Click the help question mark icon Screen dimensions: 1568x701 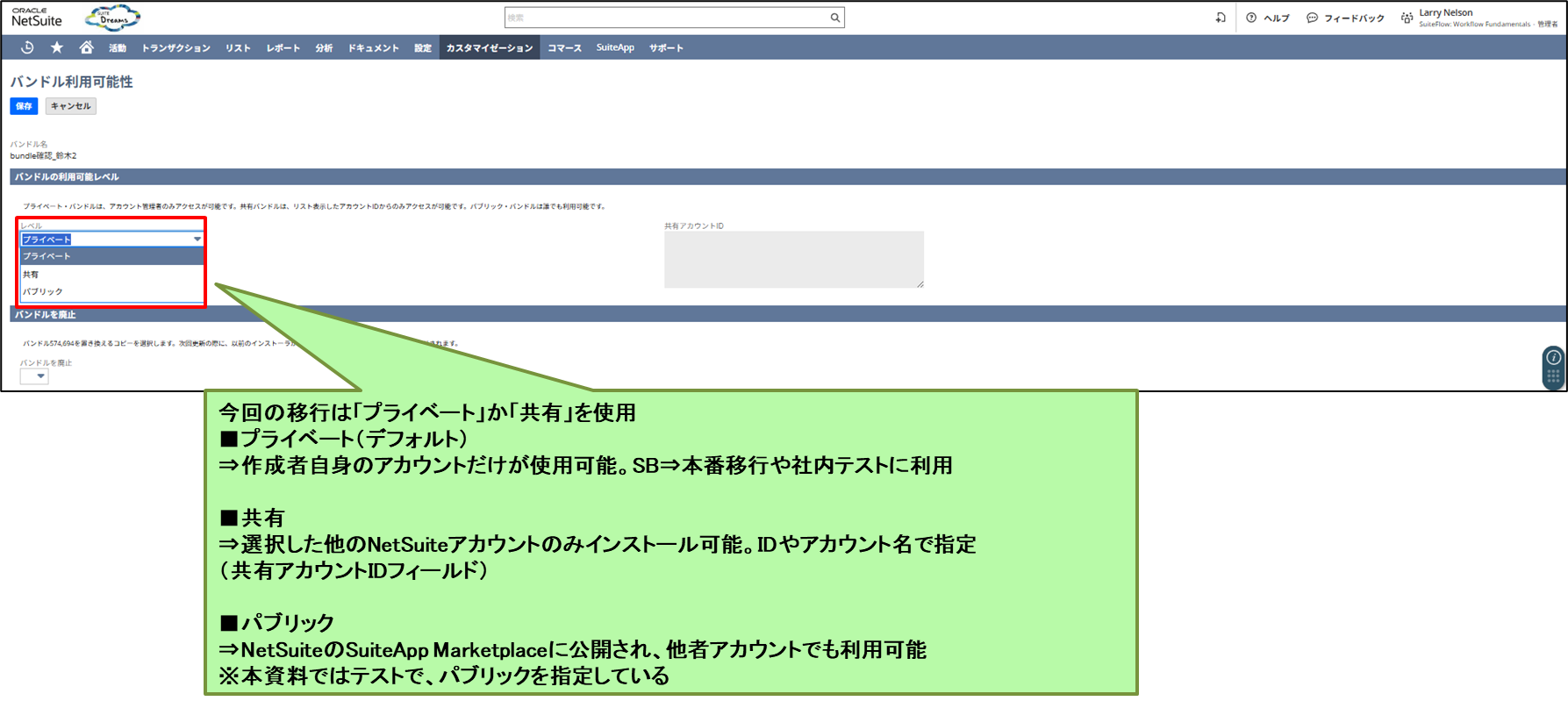tap(1251, 18)
